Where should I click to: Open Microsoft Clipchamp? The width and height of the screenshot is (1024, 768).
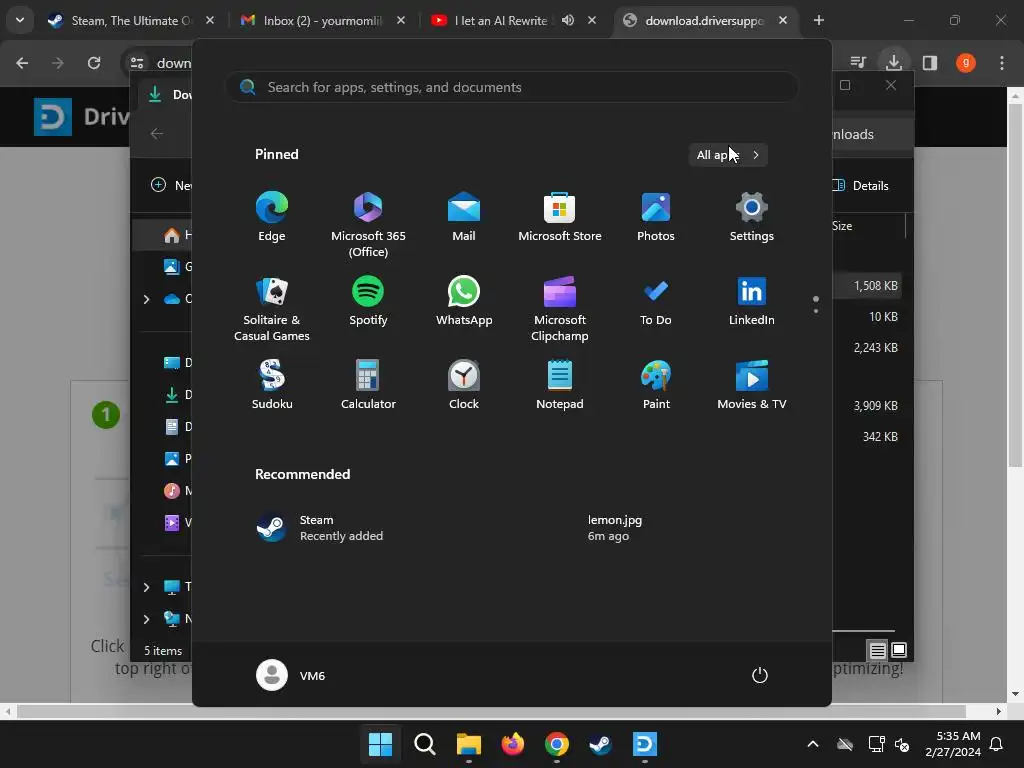point(560,309)
